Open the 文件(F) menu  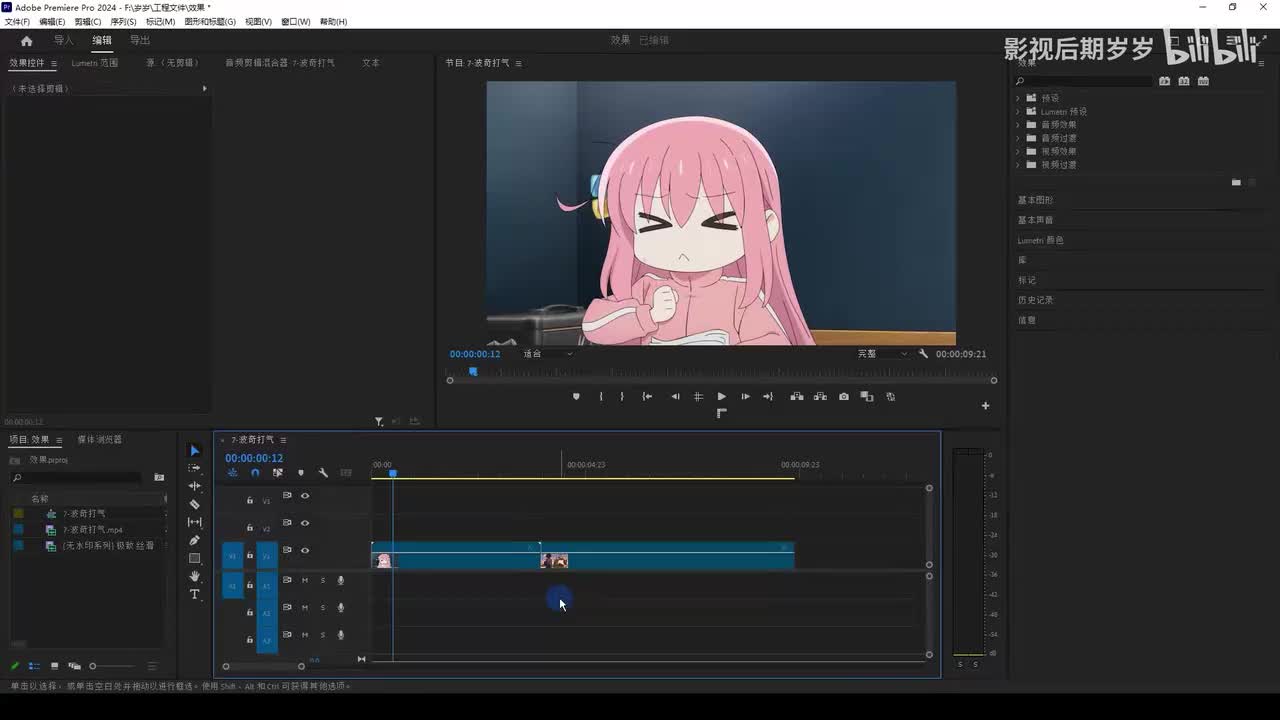(17, 21)
